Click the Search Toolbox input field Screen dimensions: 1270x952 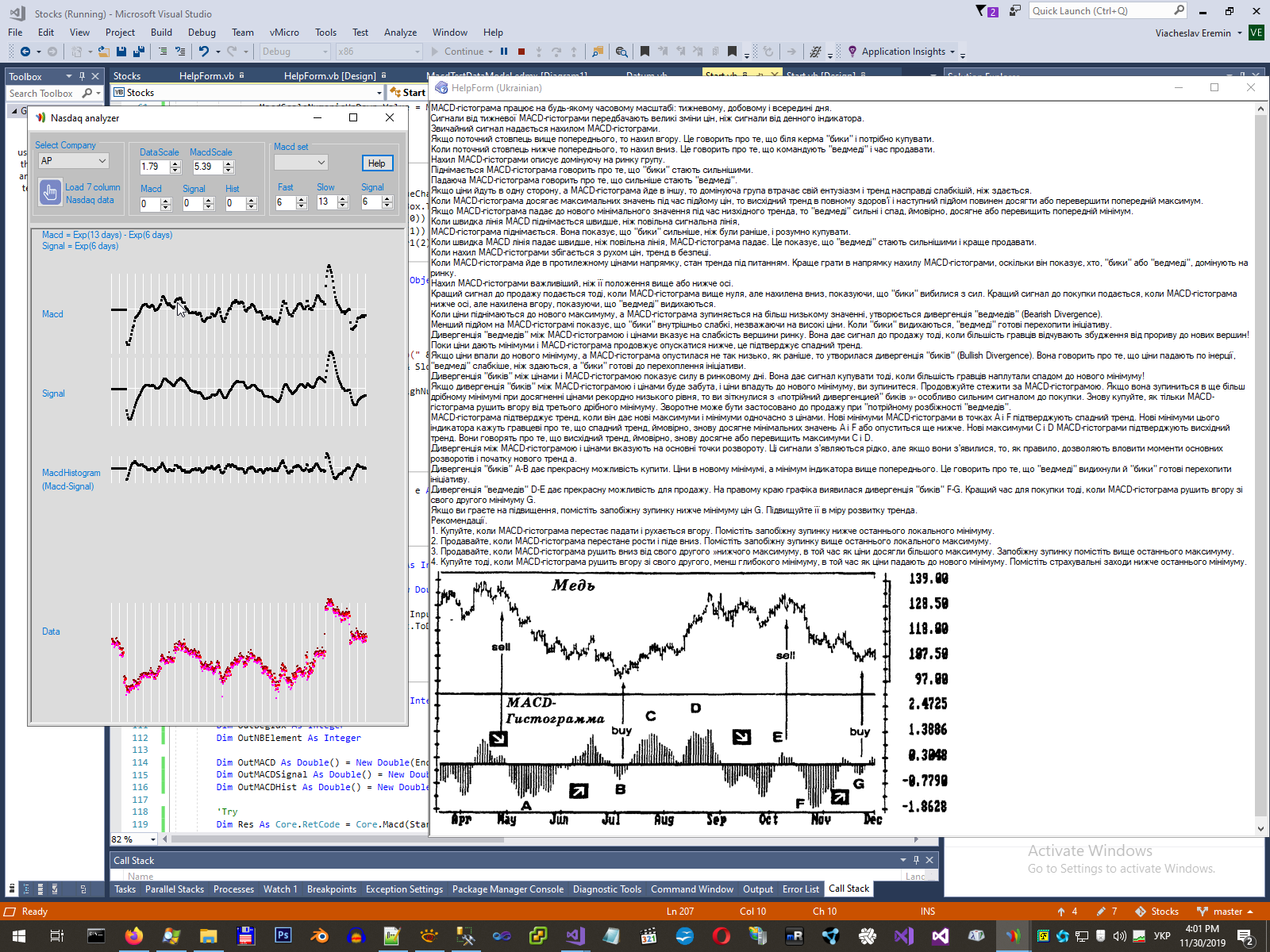44,94
